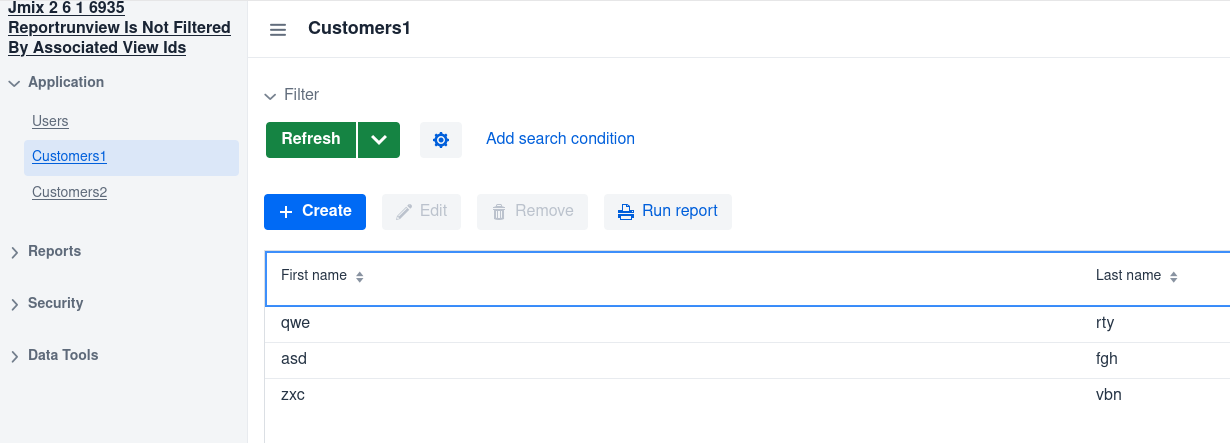Click the Add search condition link
This screenshot has width=1230, height=443.
(560, 139)
